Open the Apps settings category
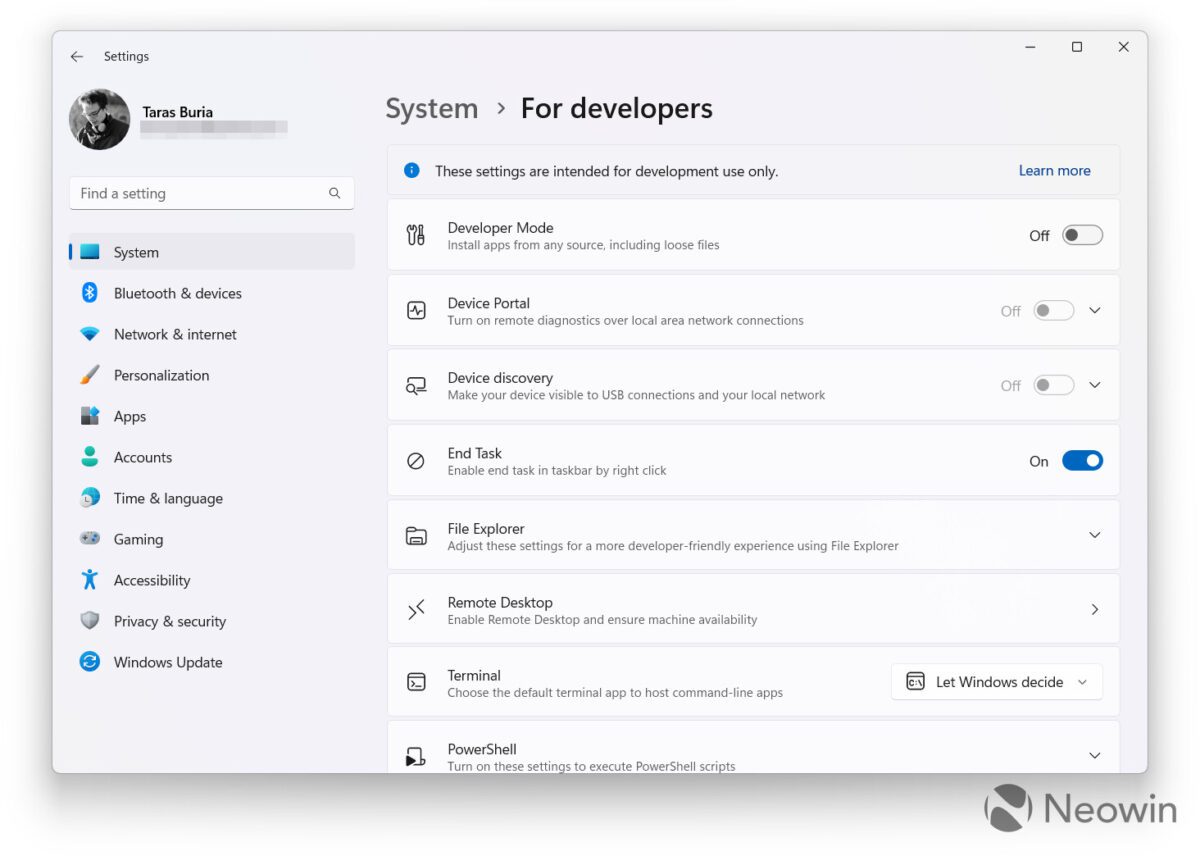The width and height of the screenshot is (1200, 856). click(130, 416)
